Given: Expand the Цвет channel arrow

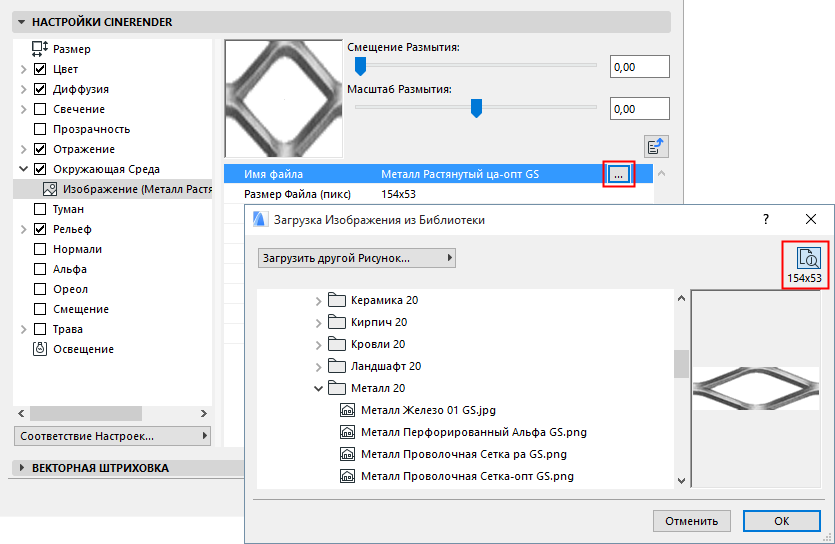Looking at the screenshot, I should pyautogui.click(x=23, y=69).
